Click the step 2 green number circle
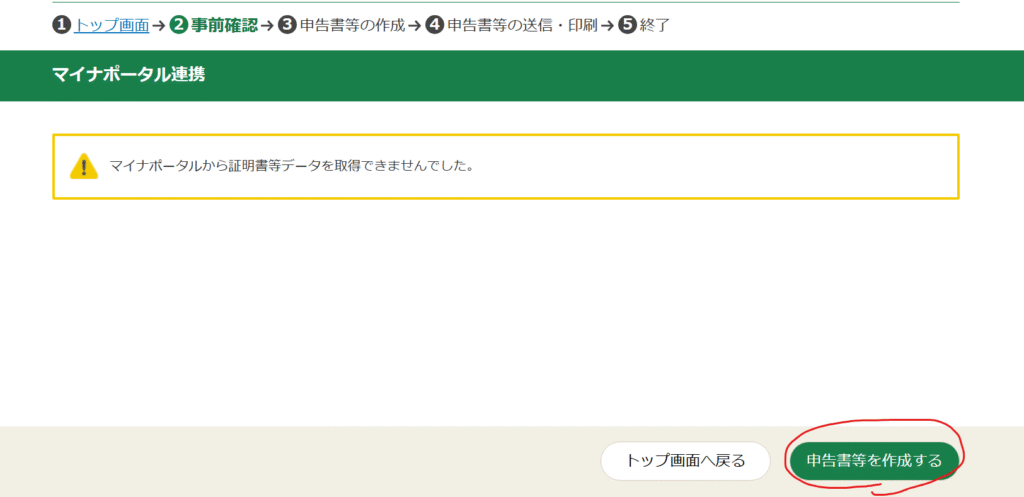This screenshot has width=1024, height=497. (179, 25)
